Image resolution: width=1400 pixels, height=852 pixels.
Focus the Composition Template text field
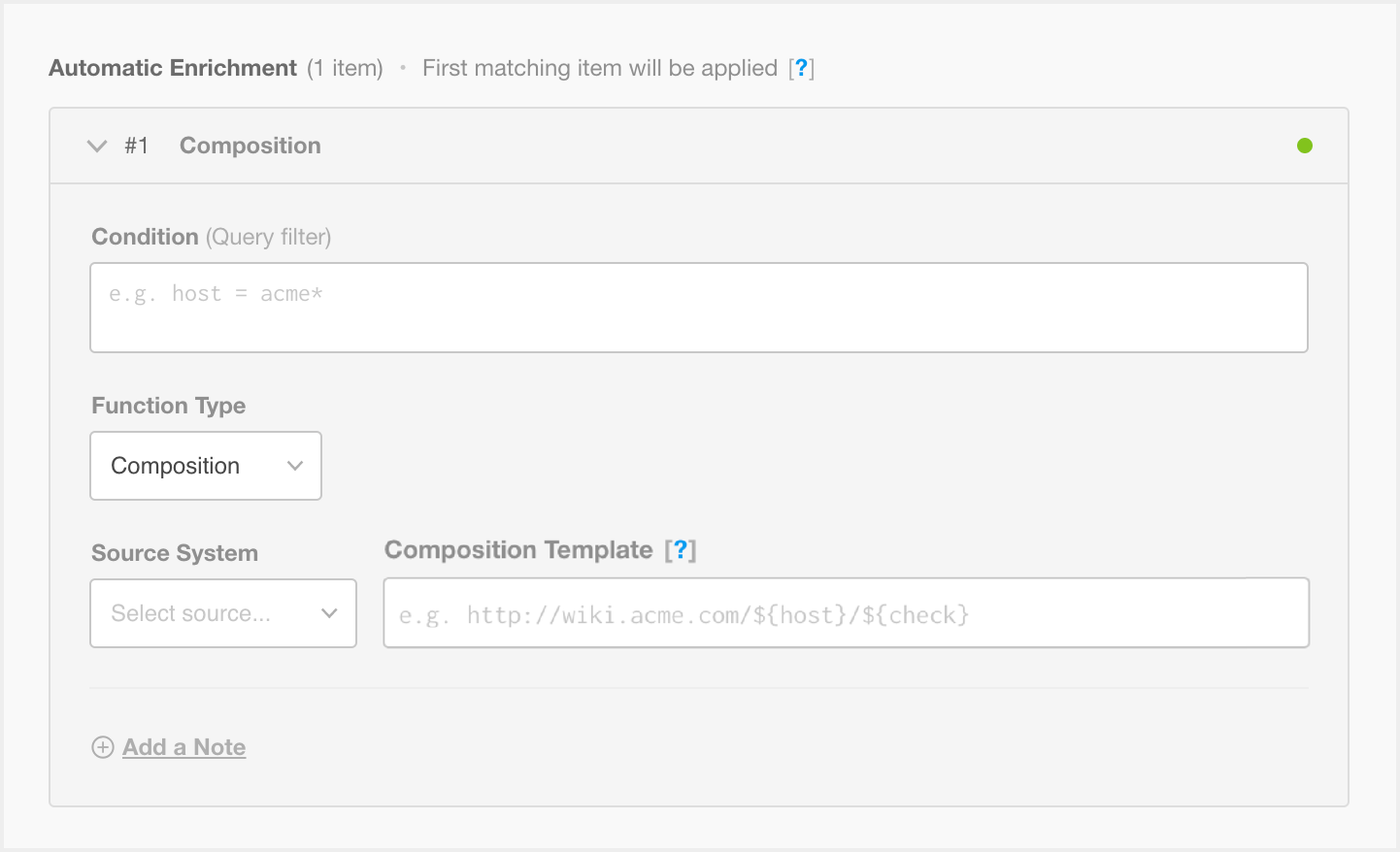(846, 612)
